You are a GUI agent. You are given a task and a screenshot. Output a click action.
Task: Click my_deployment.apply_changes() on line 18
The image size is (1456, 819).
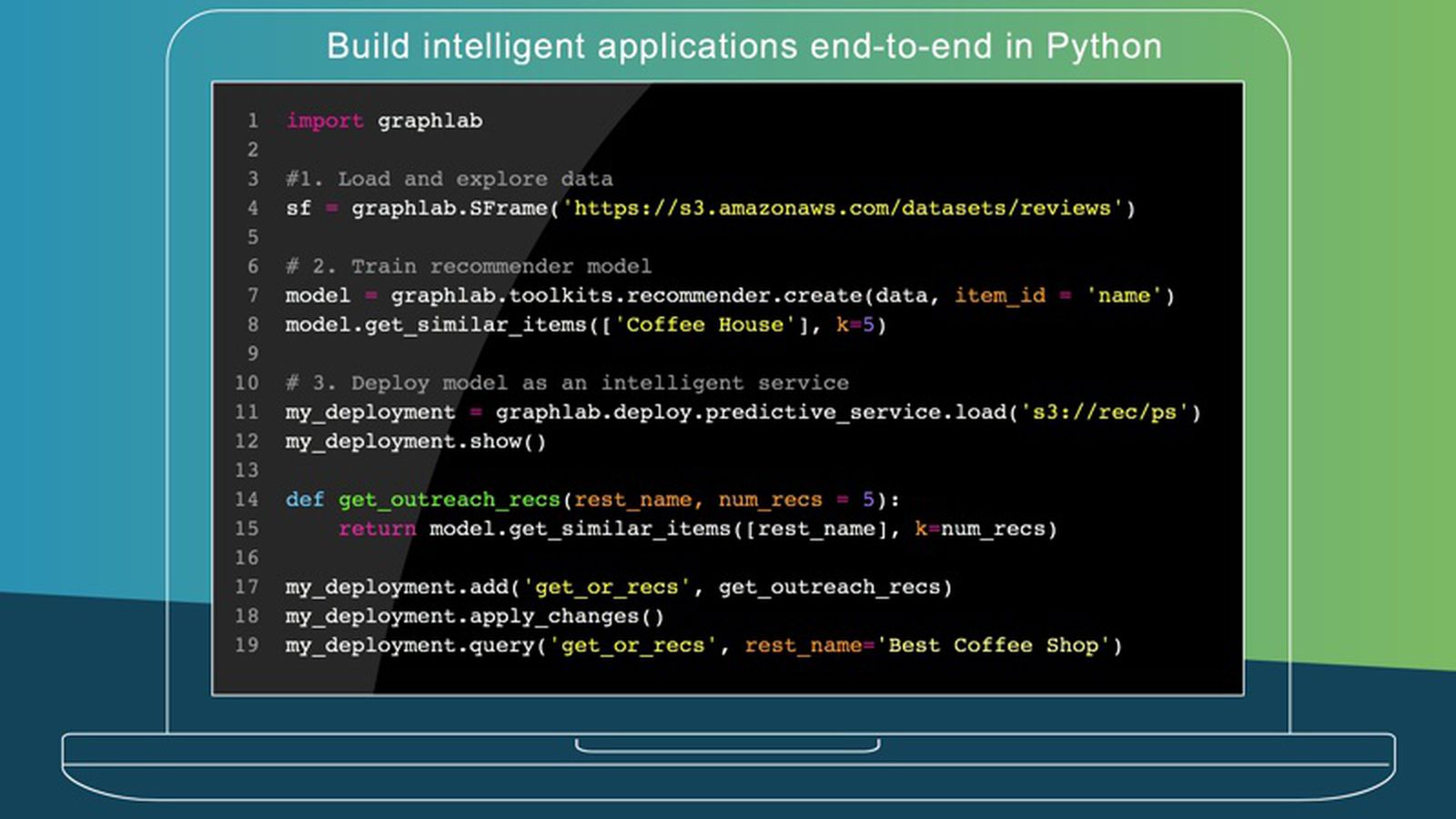[x=474, y=616]
